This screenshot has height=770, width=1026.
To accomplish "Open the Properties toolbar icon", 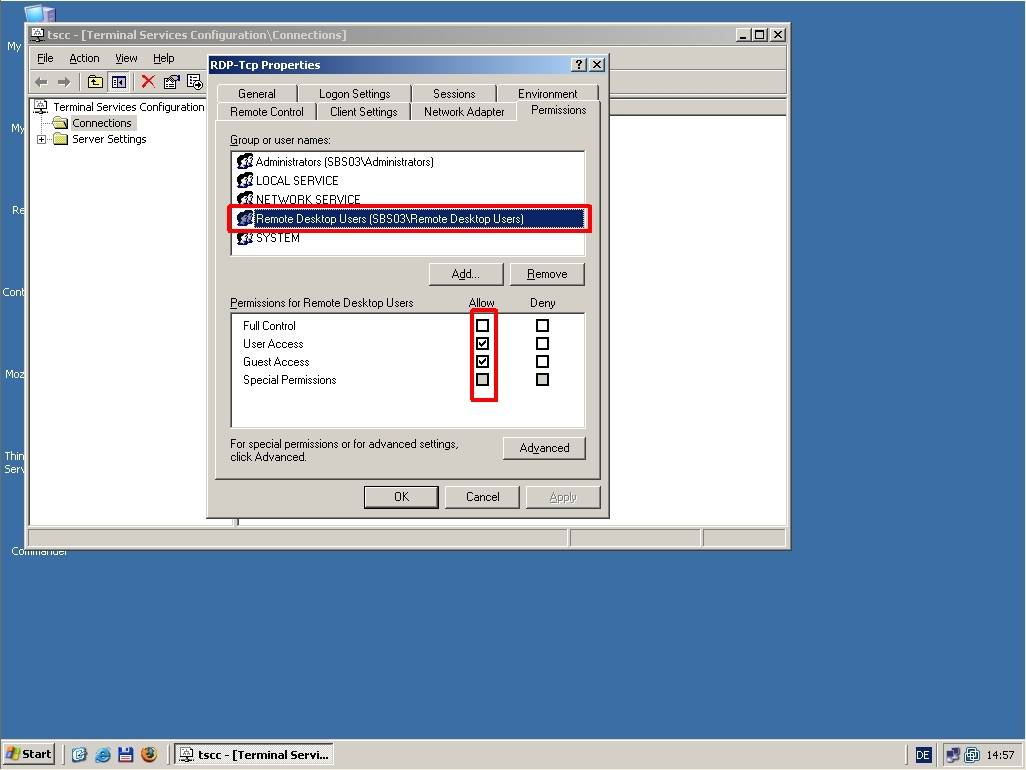I will point(171,82).
